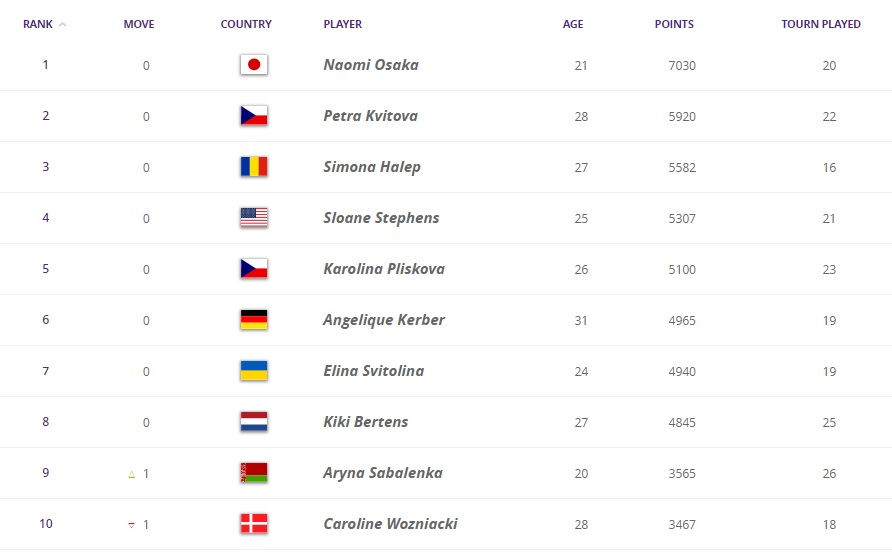Click Japan flag icon beside Naomi Osaka

[254, 65]
